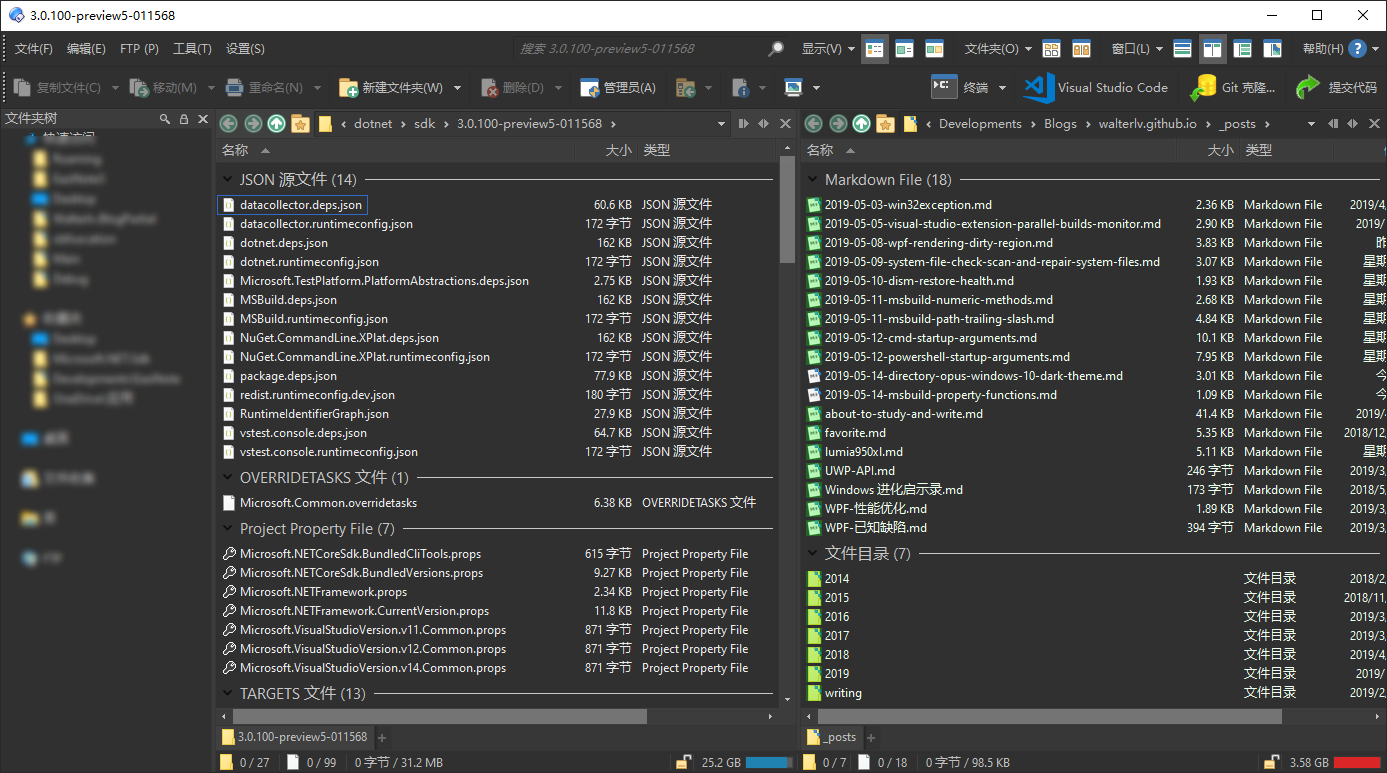This screenshot has height=773, width=1387.
Task: Switch to the _posts folder tab
Action: tap(833, 737)
